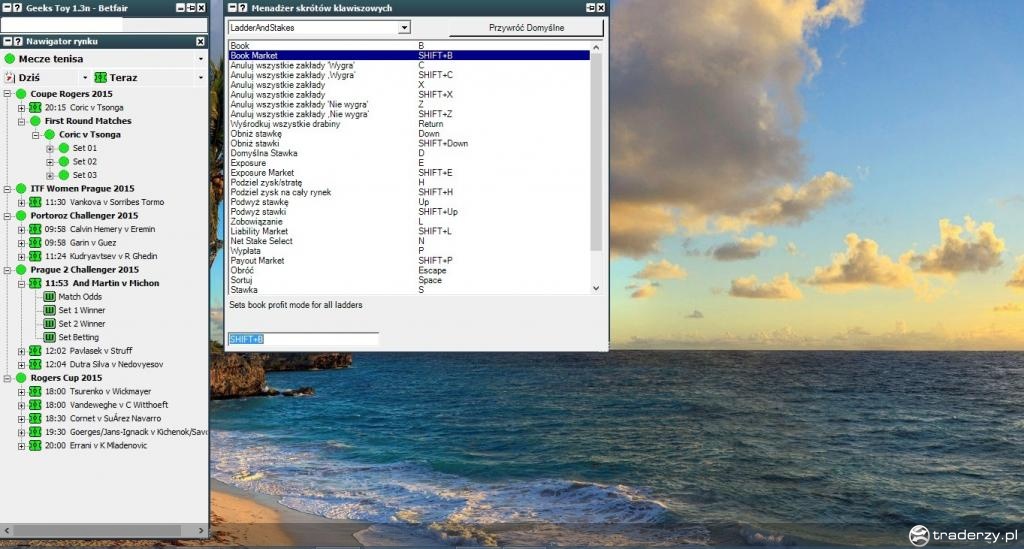Click the shortcut list scroll-up arrow
The image size is (1024, 549).
pyautogui.click(x=596, y=47)
